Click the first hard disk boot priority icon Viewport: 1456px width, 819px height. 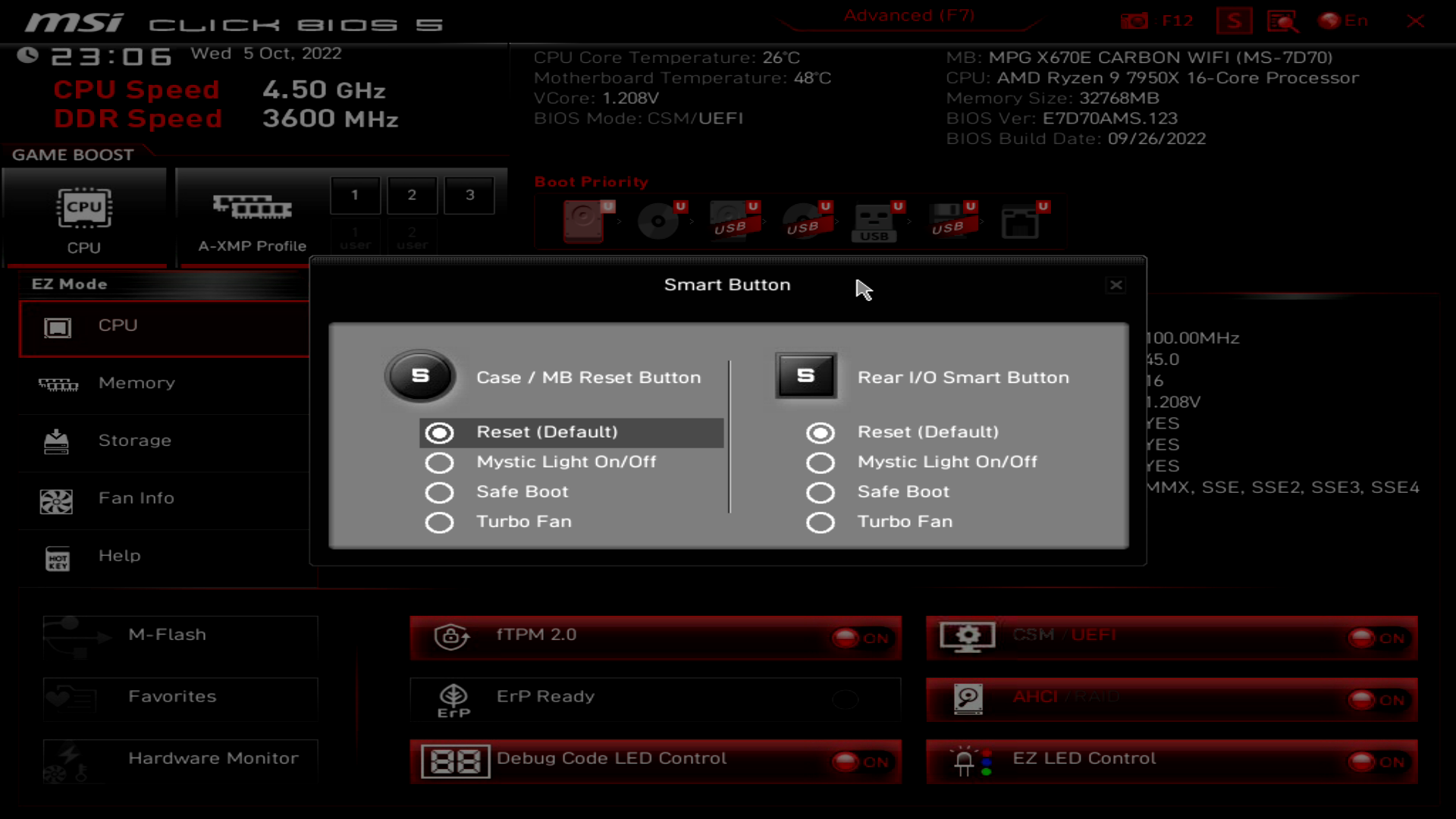tap(584, 221)
